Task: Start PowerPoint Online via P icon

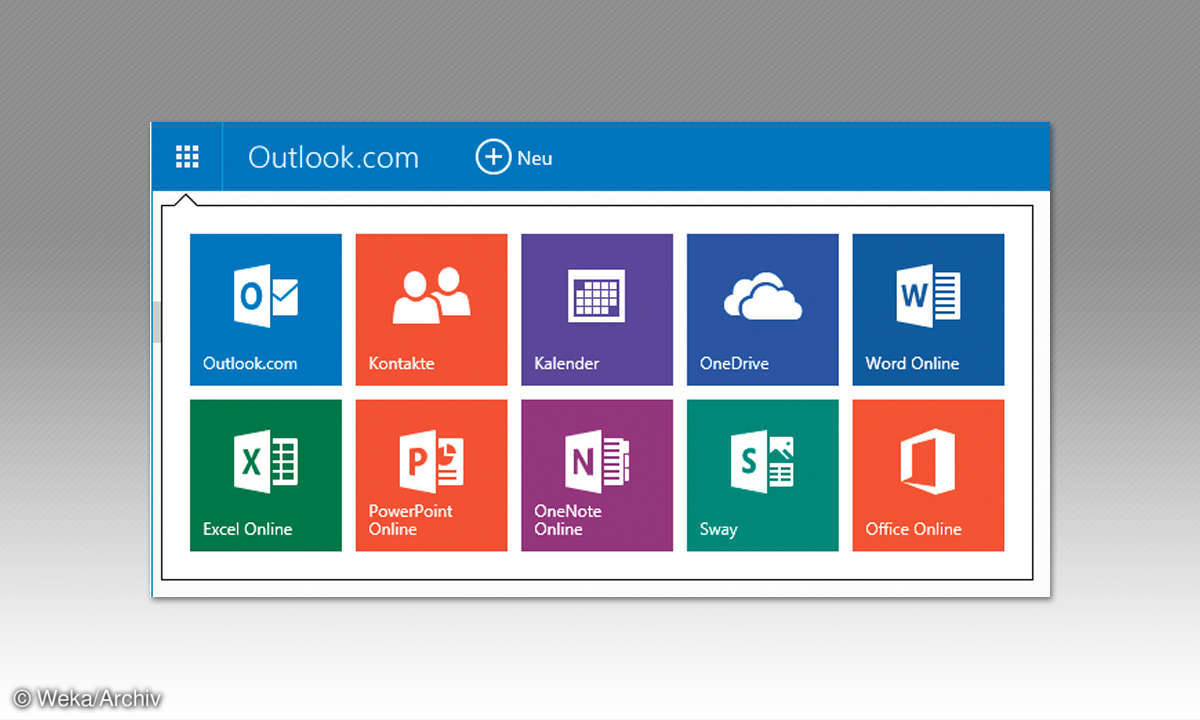Action: (431, 462)
